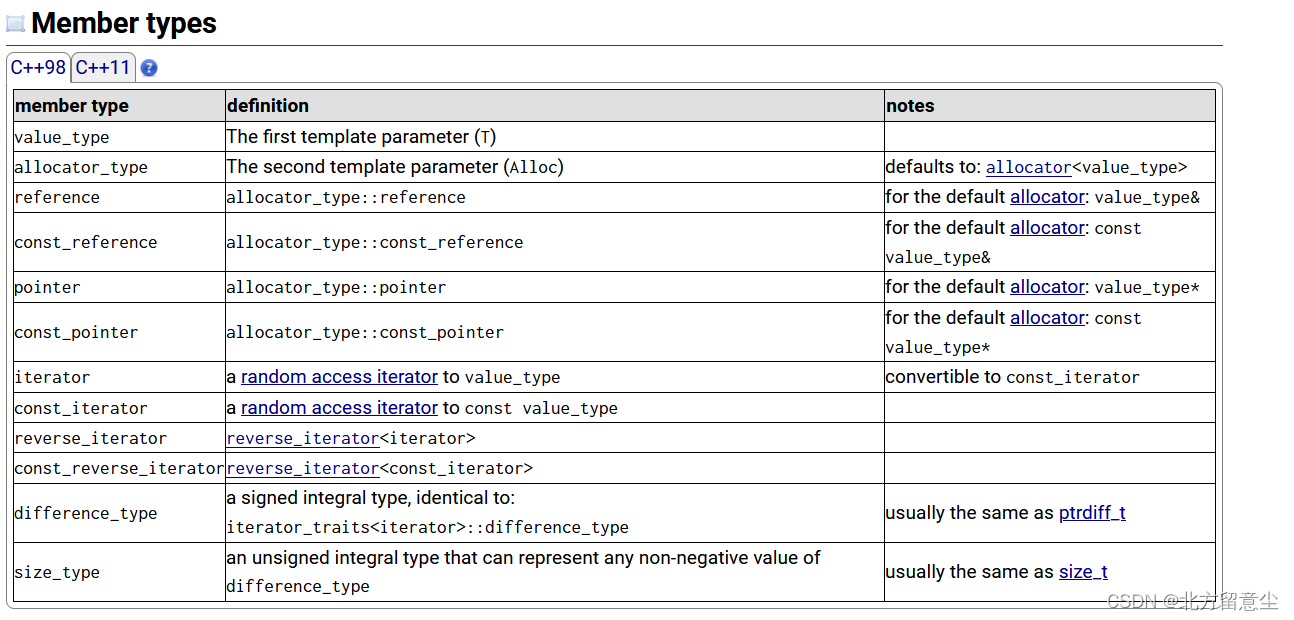This screenshot has width=1294, height=620.
Task: Follow random access iterator link in const_iterator row
Action: pyautogui.click(x=339, y=408)
